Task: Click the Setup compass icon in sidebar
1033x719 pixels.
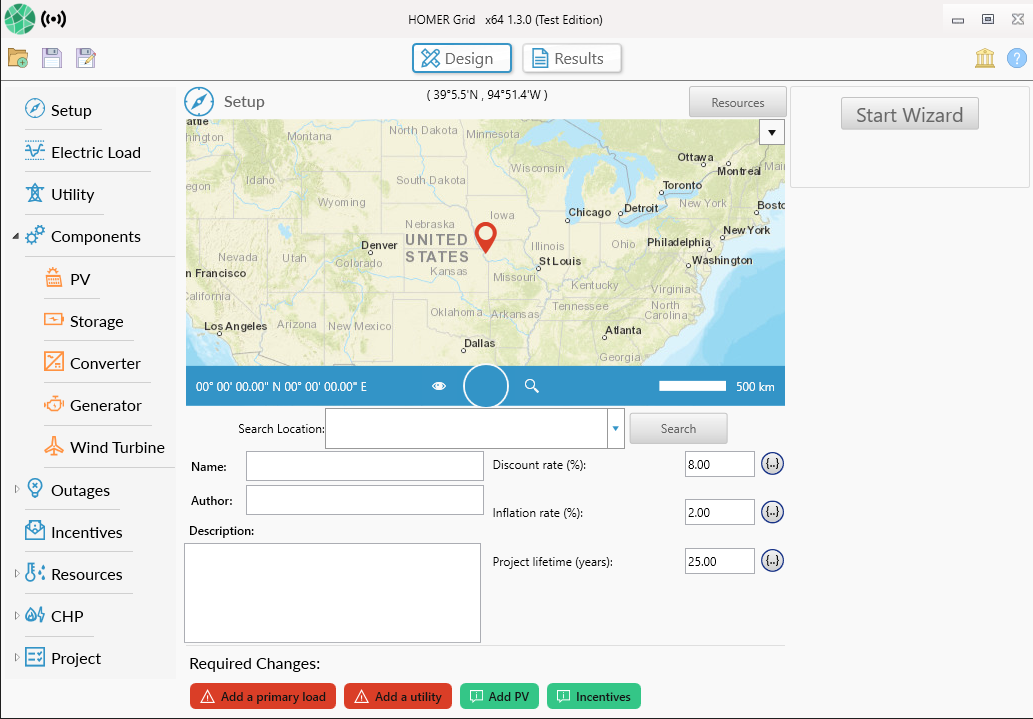Action: click(35, 108)
